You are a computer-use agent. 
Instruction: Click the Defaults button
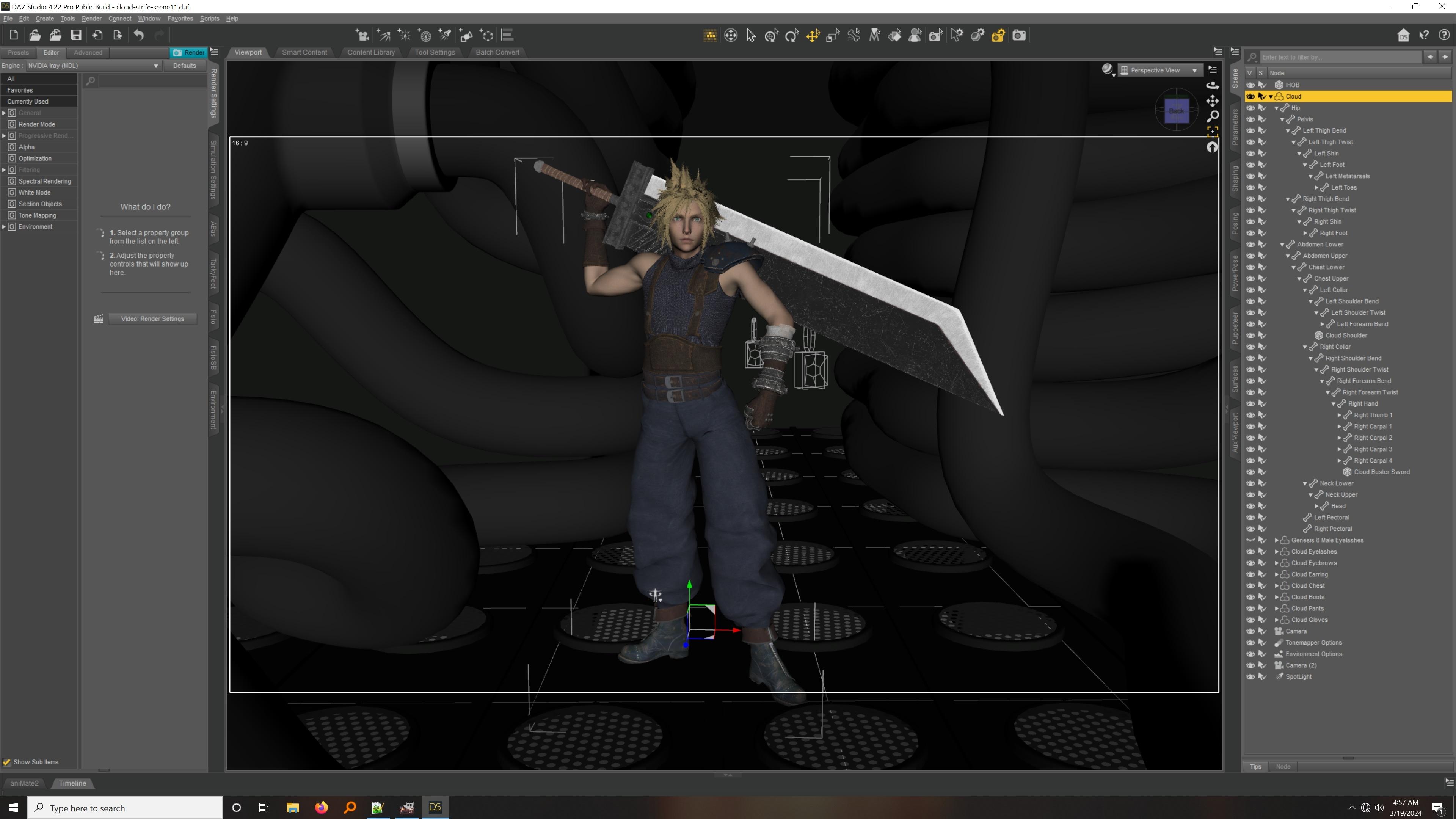(184, 66)
